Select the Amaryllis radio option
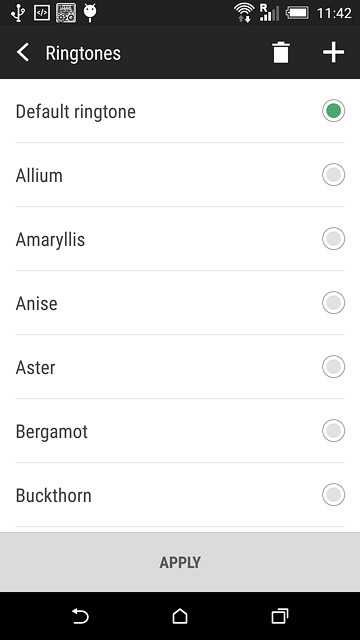Viewport: 360px width, 640px height. (333, 239)
